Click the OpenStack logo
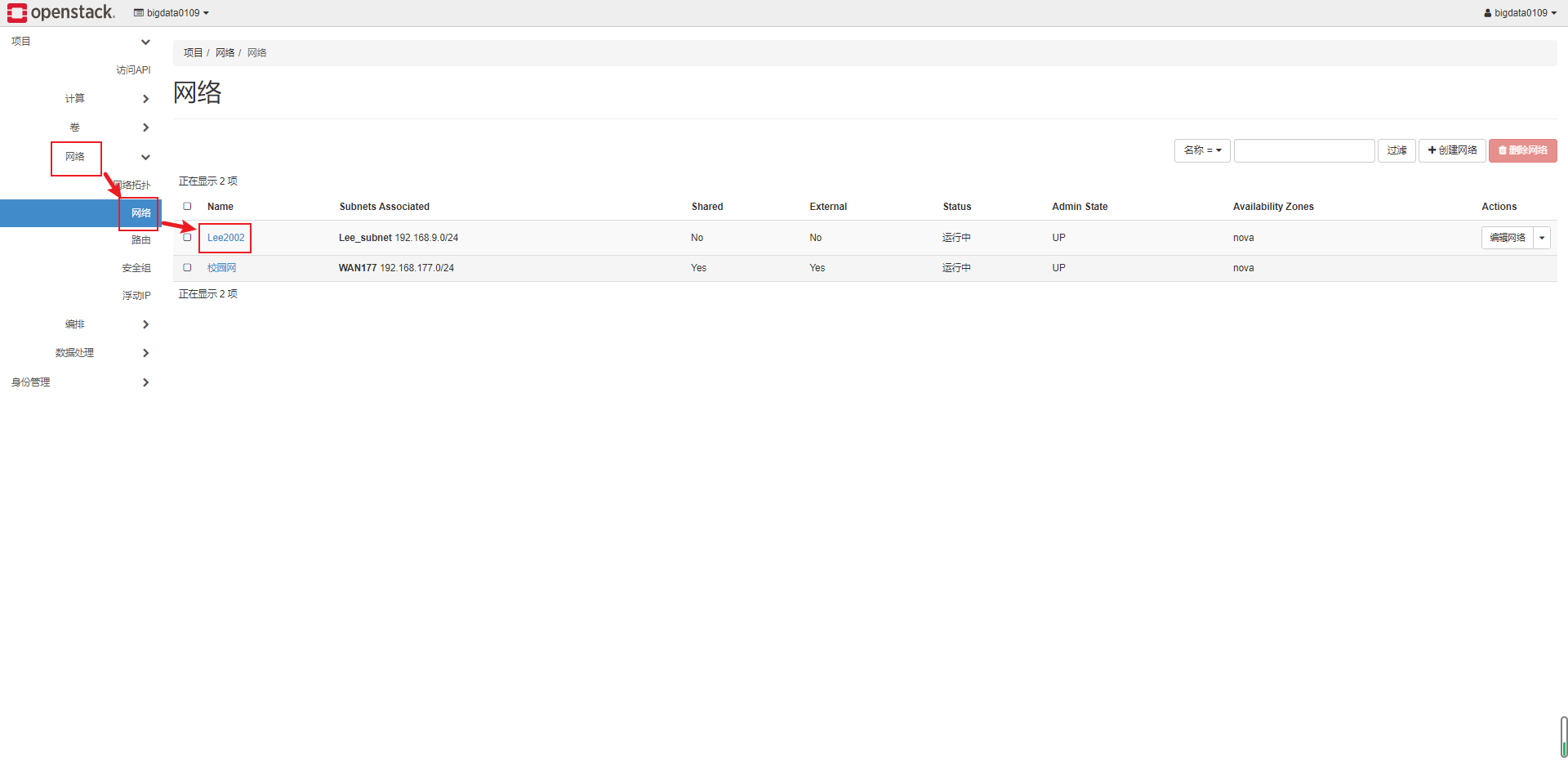This screenshot has height=773, width=1568. [61, 12]
